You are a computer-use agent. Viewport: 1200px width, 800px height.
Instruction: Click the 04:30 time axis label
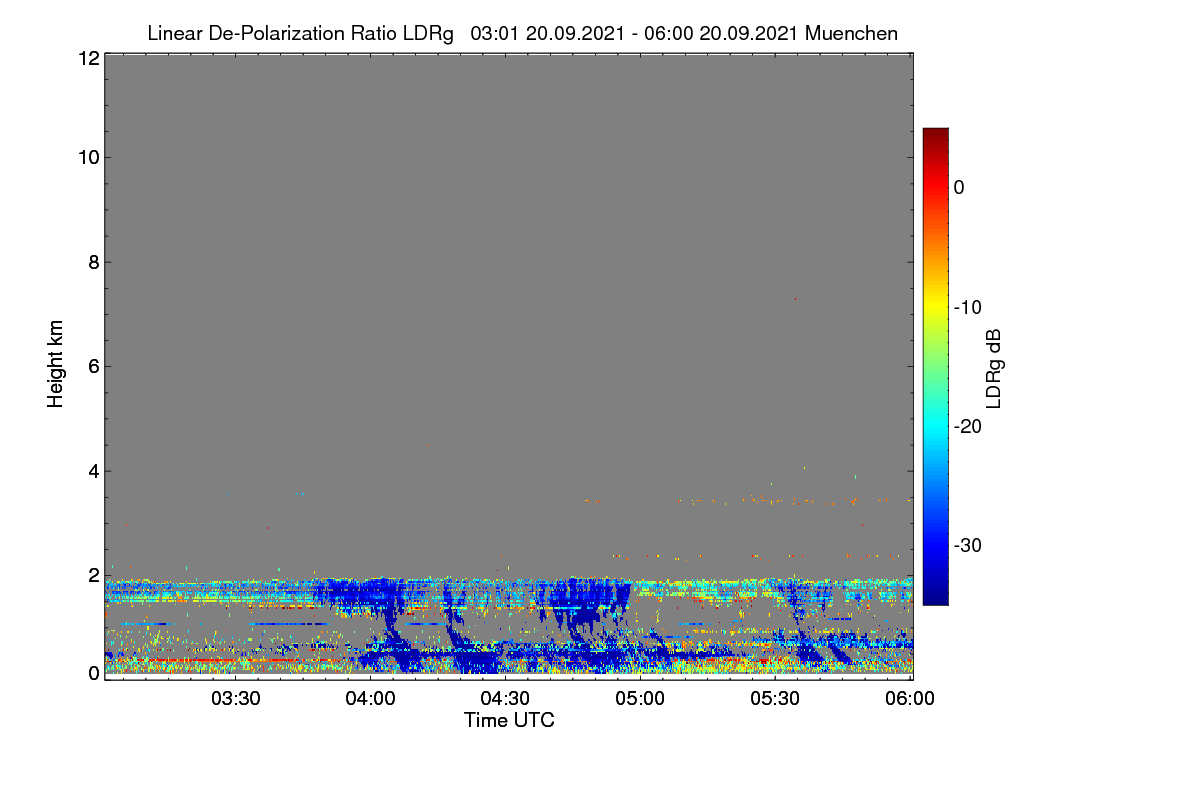(505, 699)
